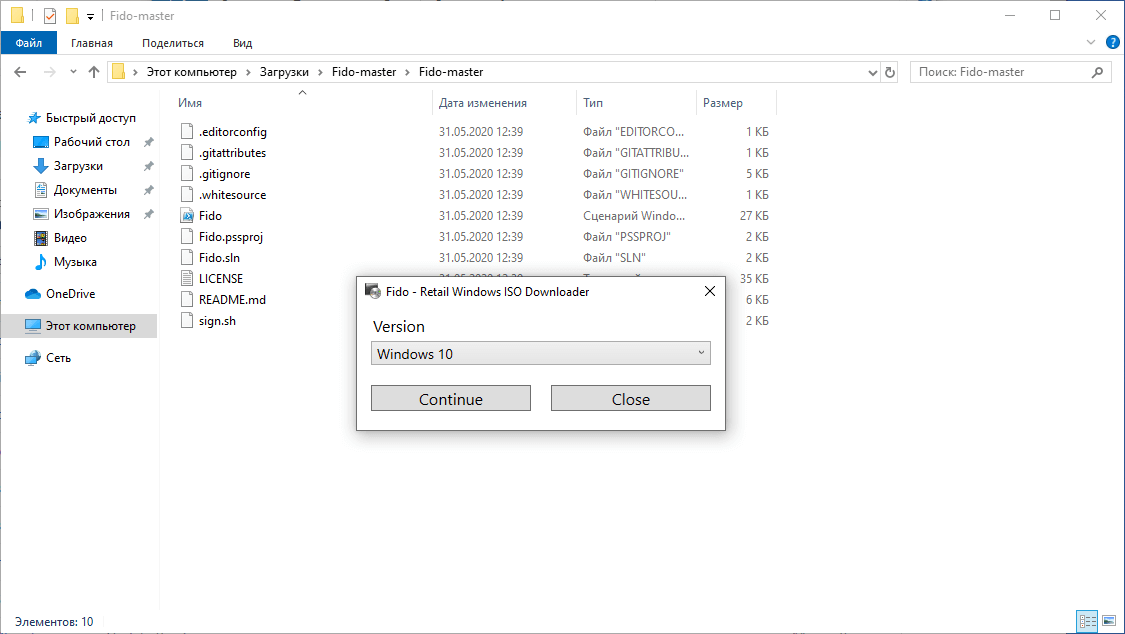Viewport: 1125px width, 634px height.
Task: Select the .editorconfig file
Action: tap(232, 131)
